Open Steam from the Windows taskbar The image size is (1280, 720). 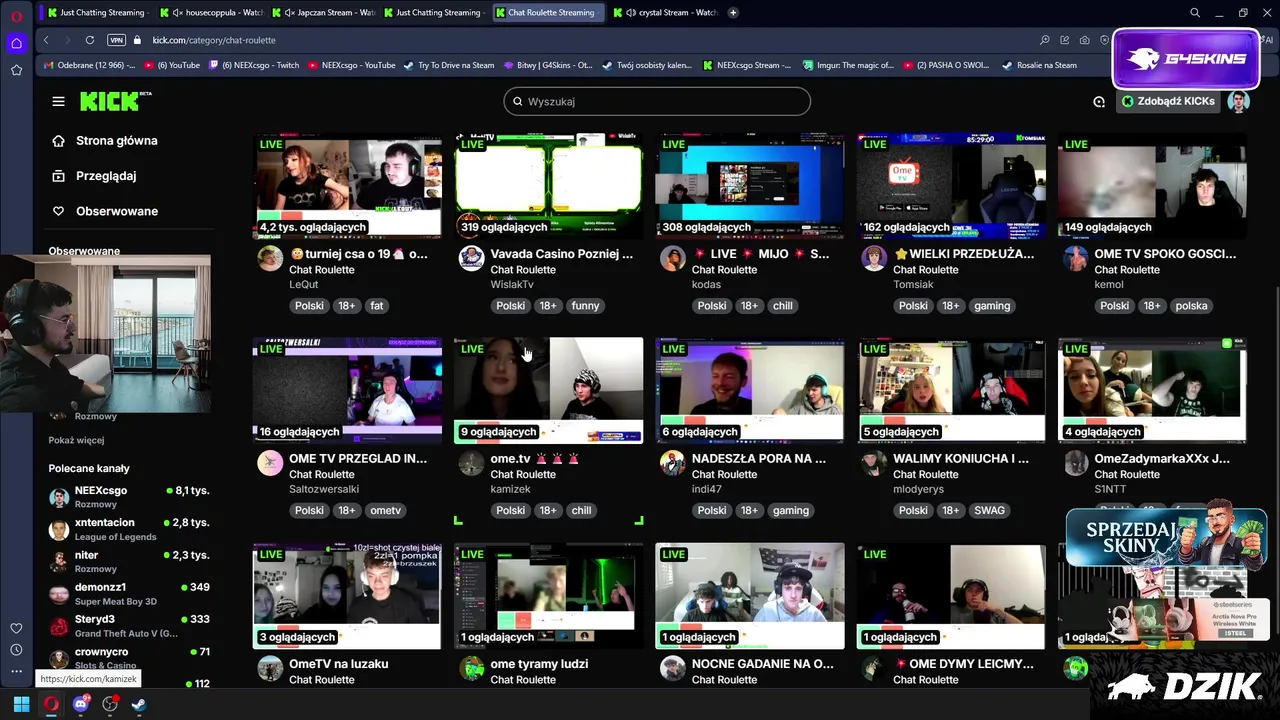139,704
